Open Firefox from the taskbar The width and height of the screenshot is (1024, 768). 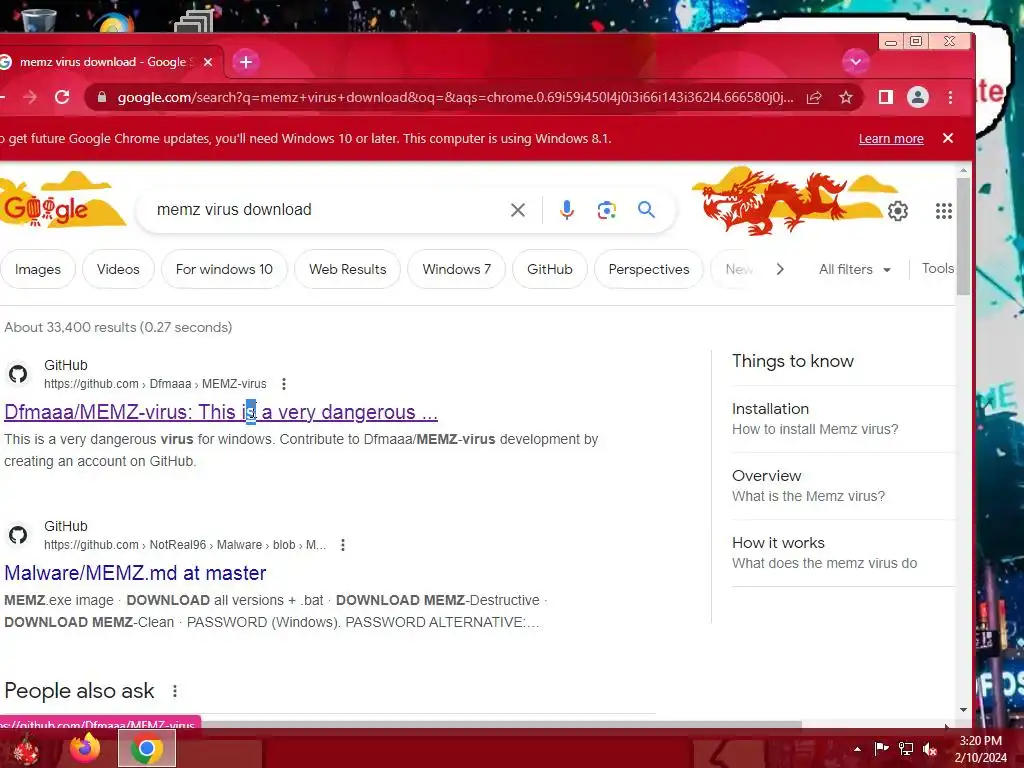point(86,748)
